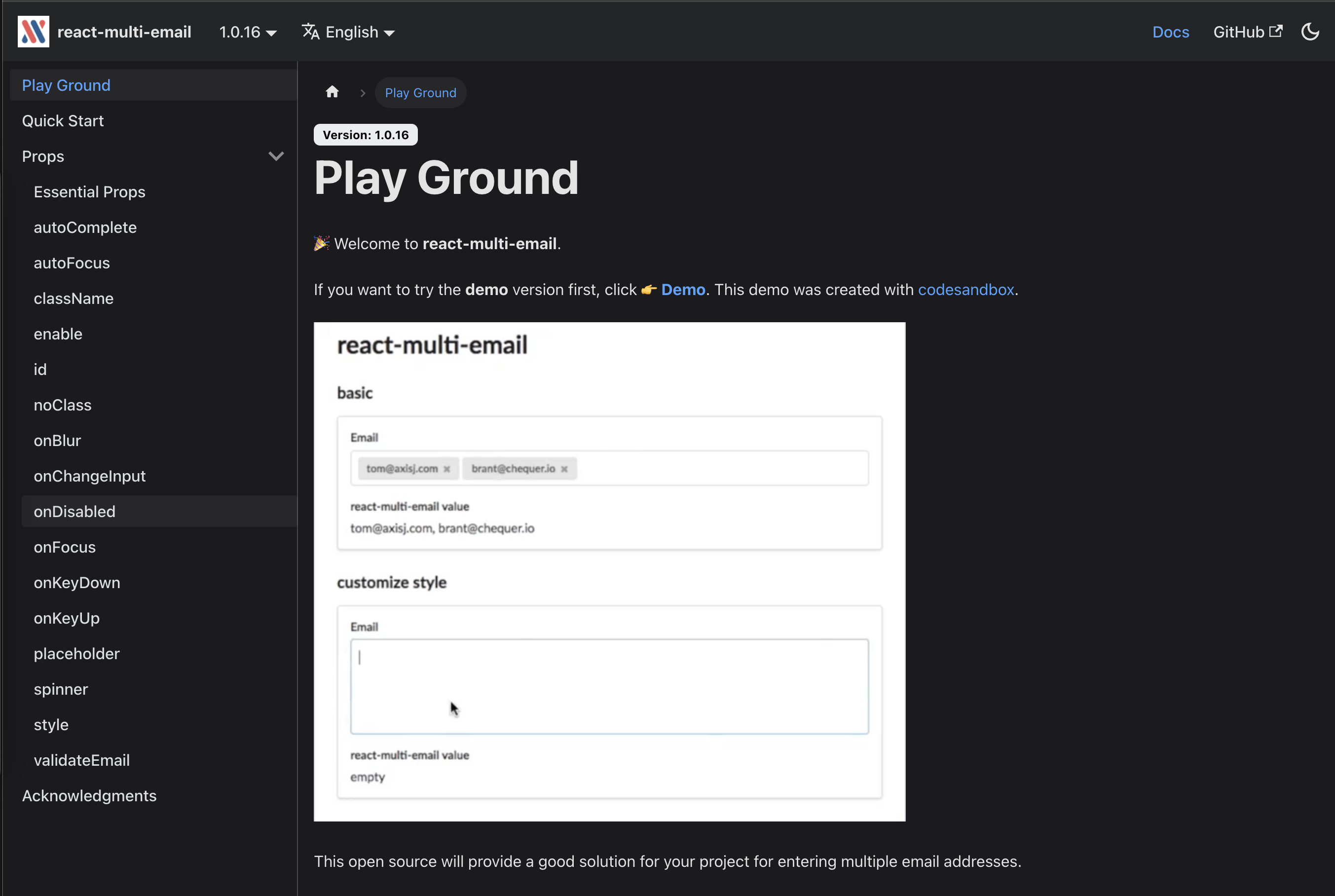Click the Demo link
This screenshot has width=1335, height=896.
point(683,290)
